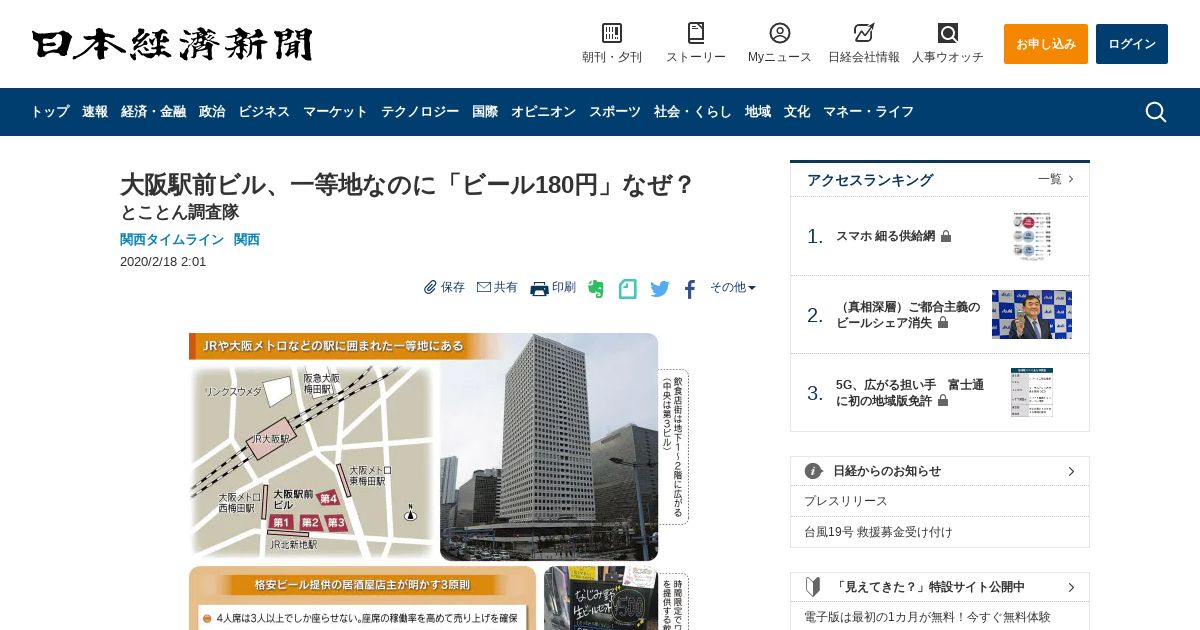Expand the その他 share dropdown
Viewport: 1200px width, 630px height.
point(733,287)
